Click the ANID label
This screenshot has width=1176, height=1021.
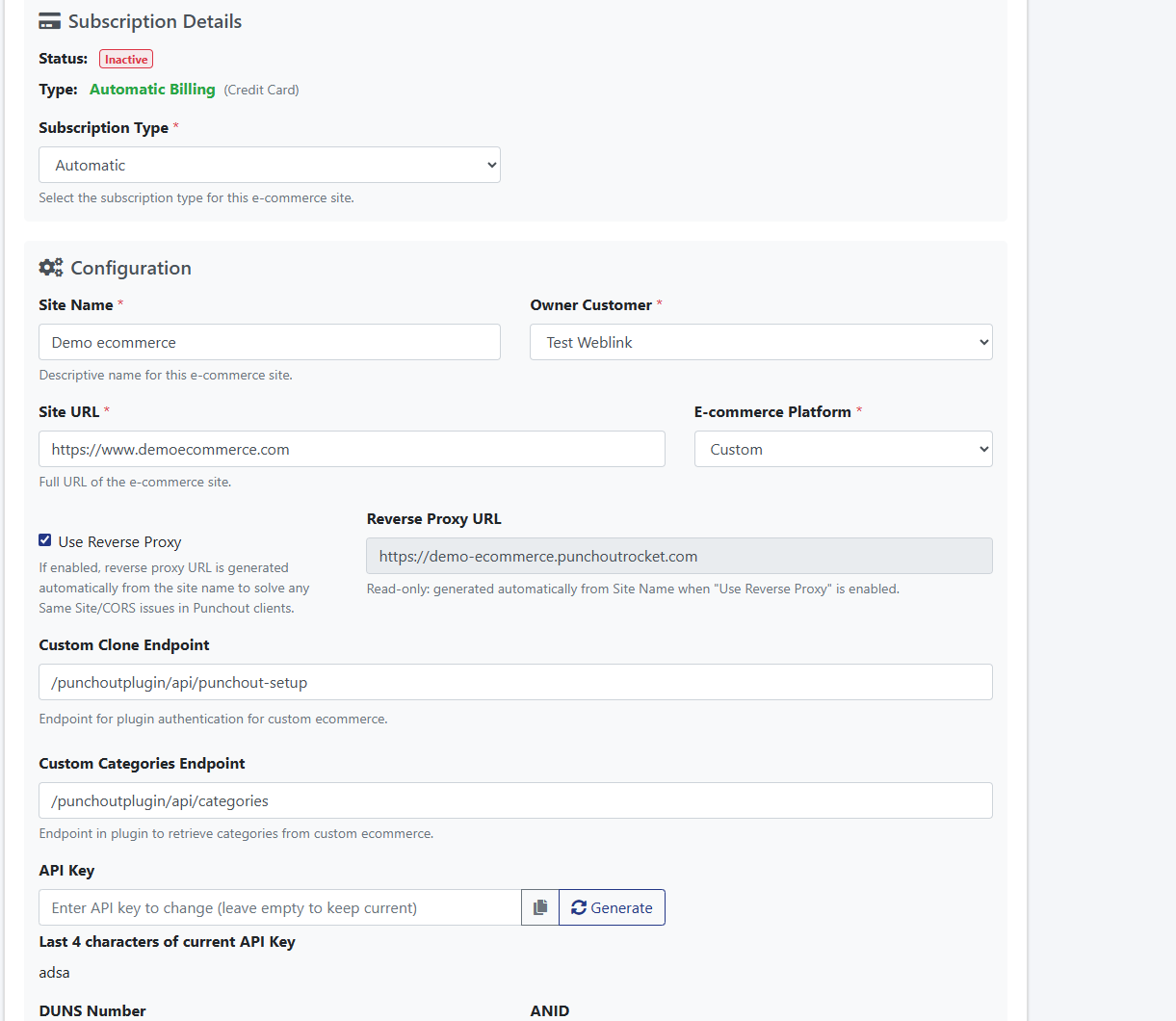(x=550, y=1010)
